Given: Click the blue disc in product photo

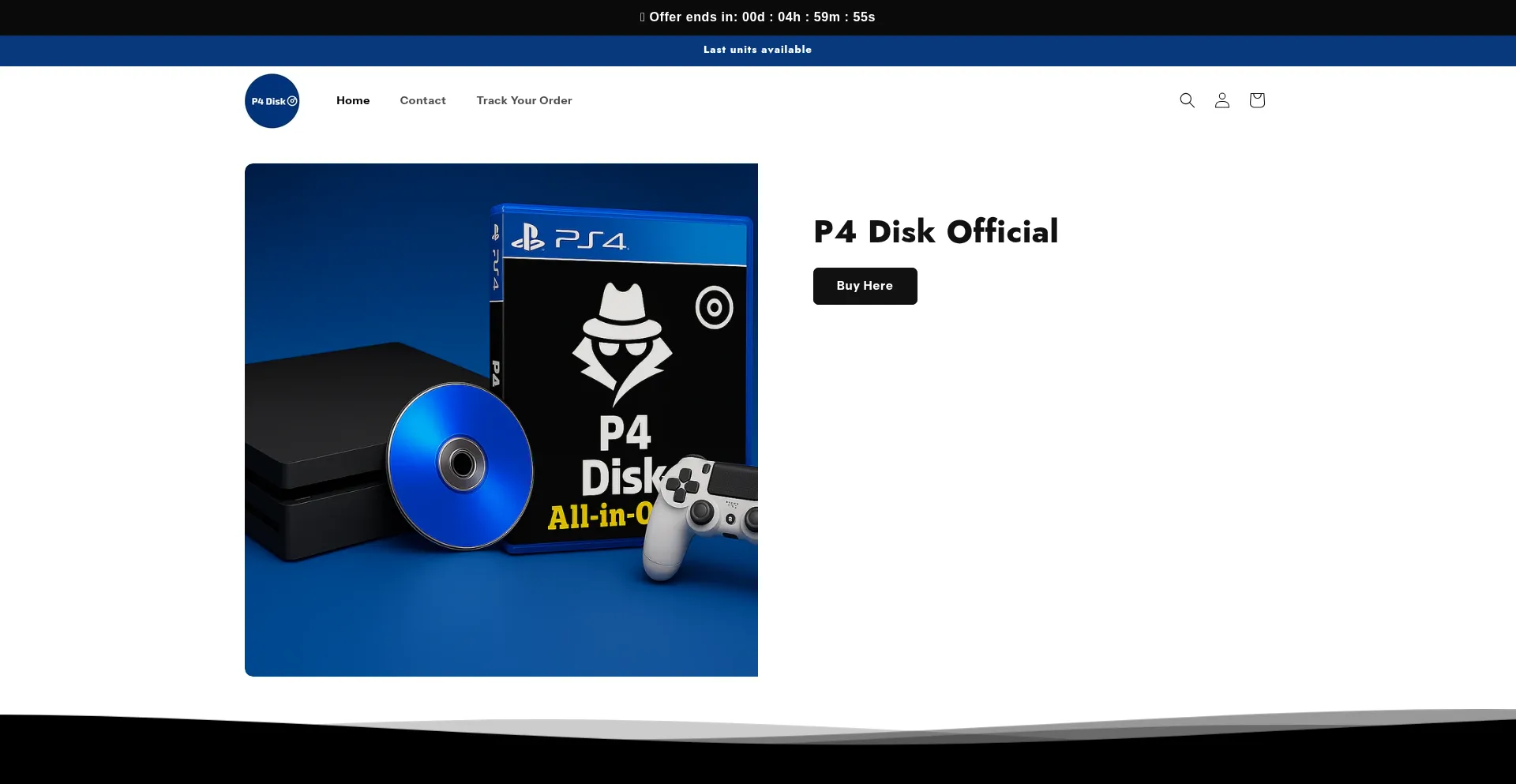Looking at the screenshot, I should [x=460, y=466].
